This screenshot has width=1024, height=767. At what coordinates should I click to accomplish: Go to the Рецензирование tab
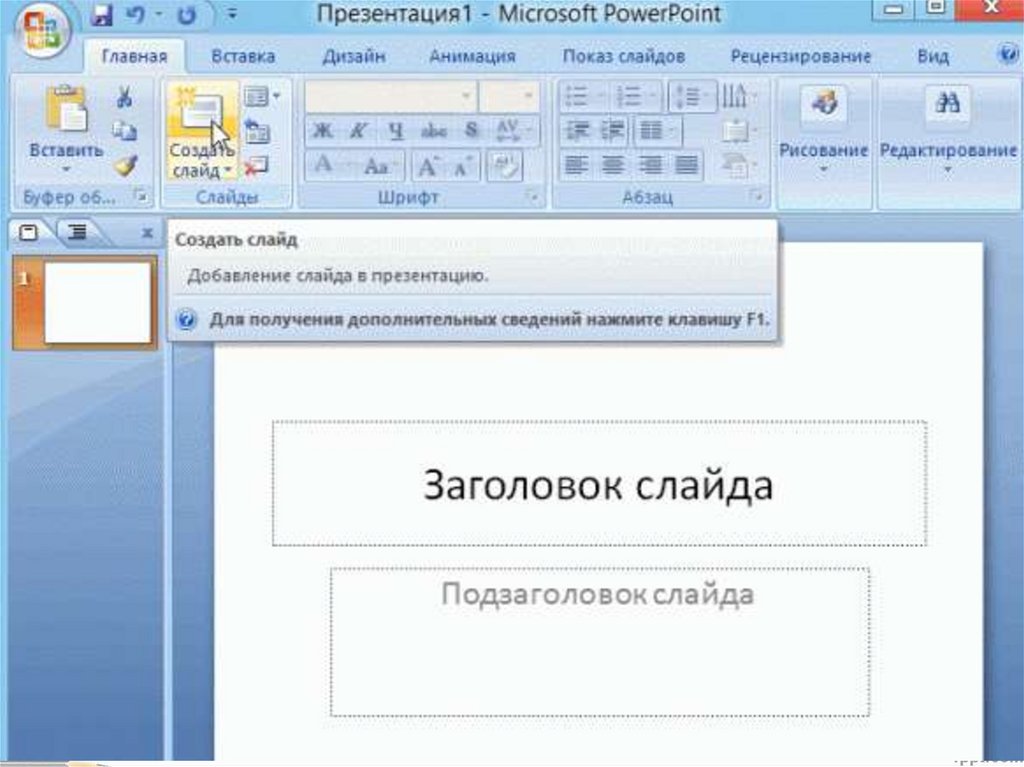coord(801,56)
